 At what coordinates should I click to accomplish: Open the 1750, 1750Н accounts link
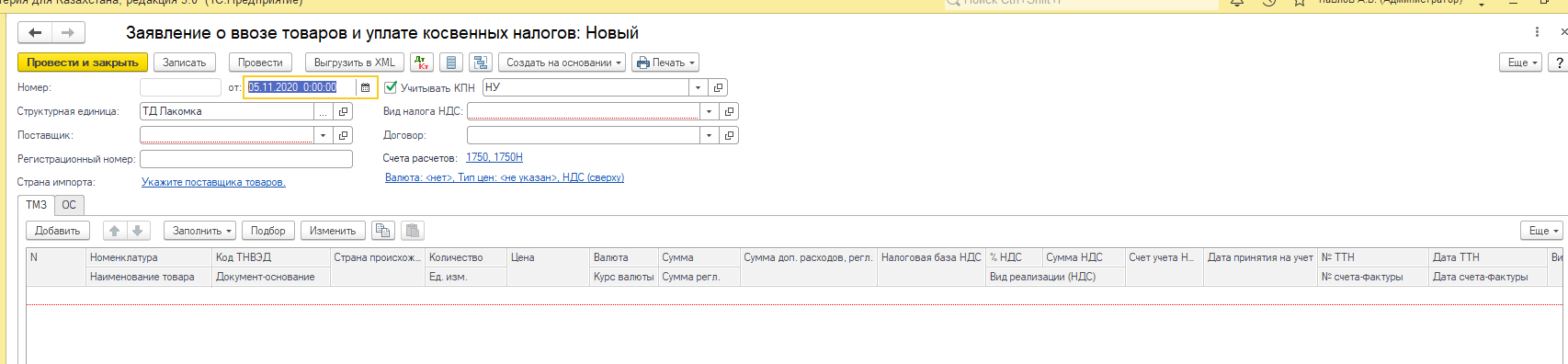pos(494,157)
